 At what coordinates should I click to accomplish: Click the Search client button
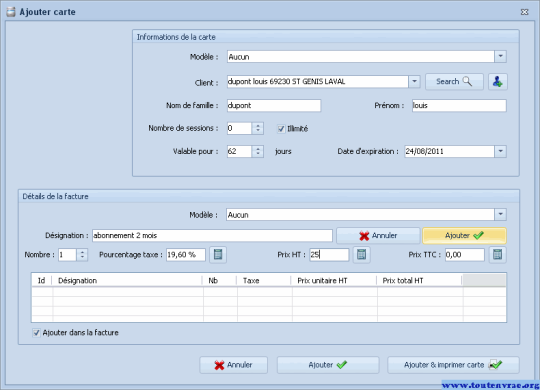tap(454, 82)
